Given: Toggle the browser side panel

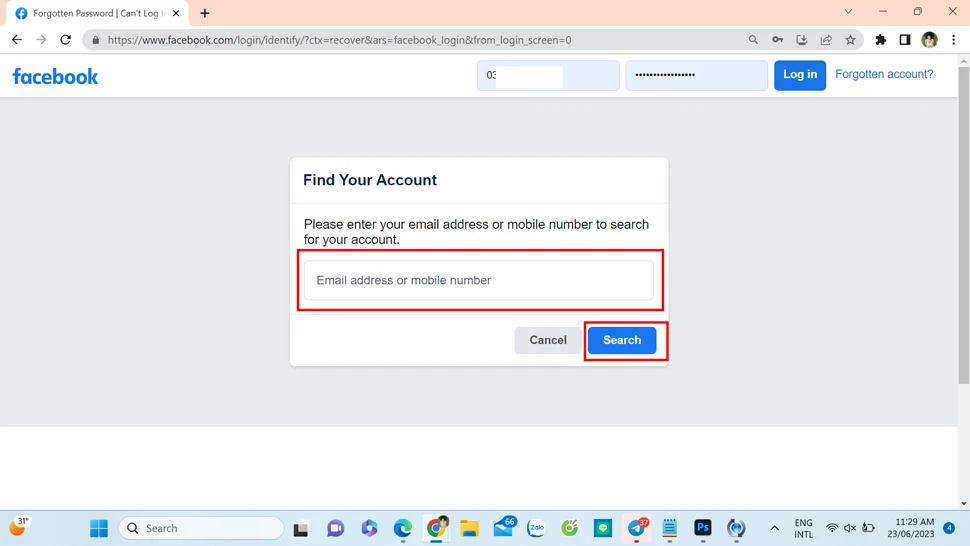Looking at the screenshot, I should (x=904, y=40).
